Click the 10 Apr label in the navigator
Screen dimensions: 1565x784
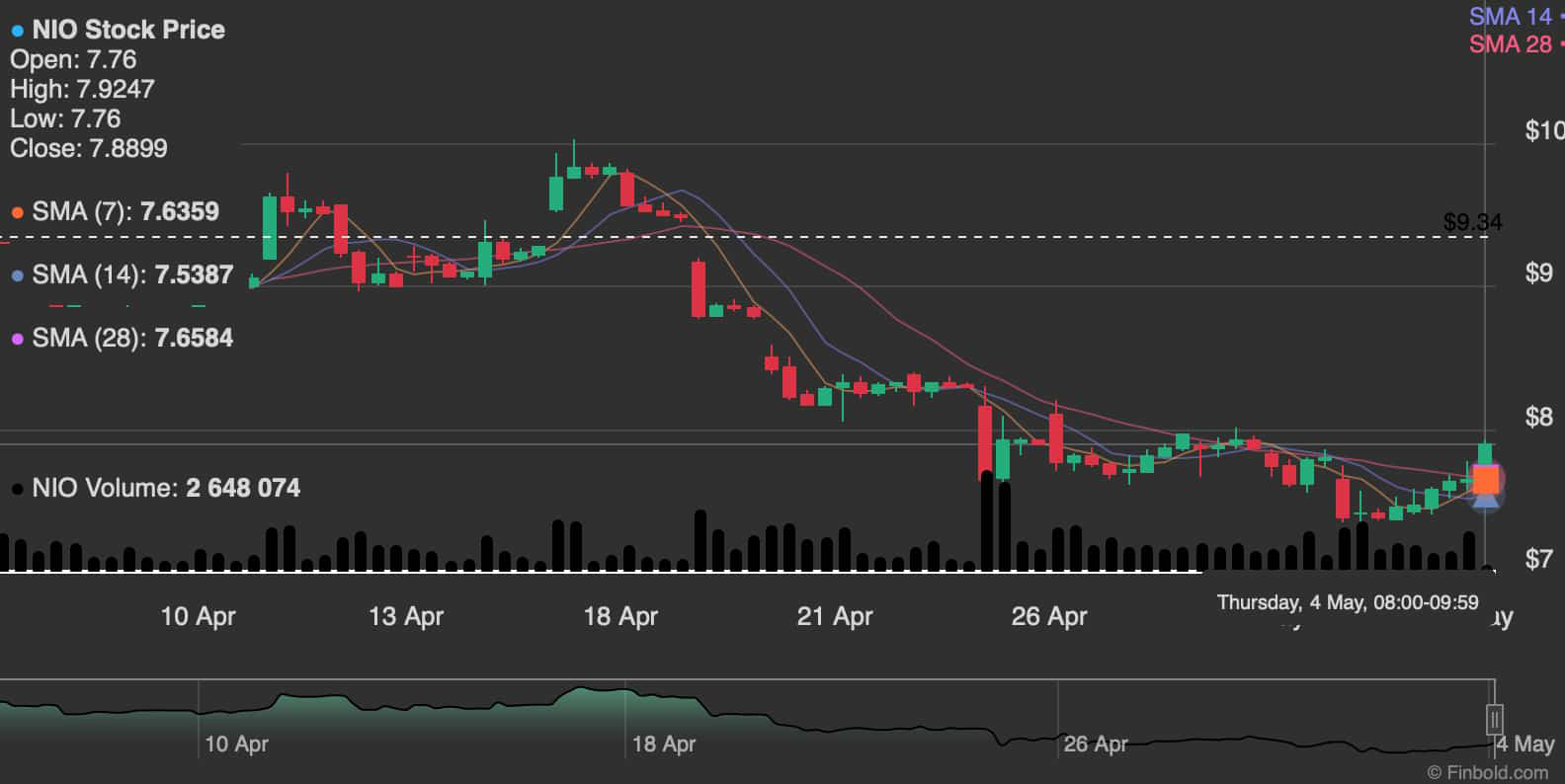pyautogui.click(x=236, y=744)
